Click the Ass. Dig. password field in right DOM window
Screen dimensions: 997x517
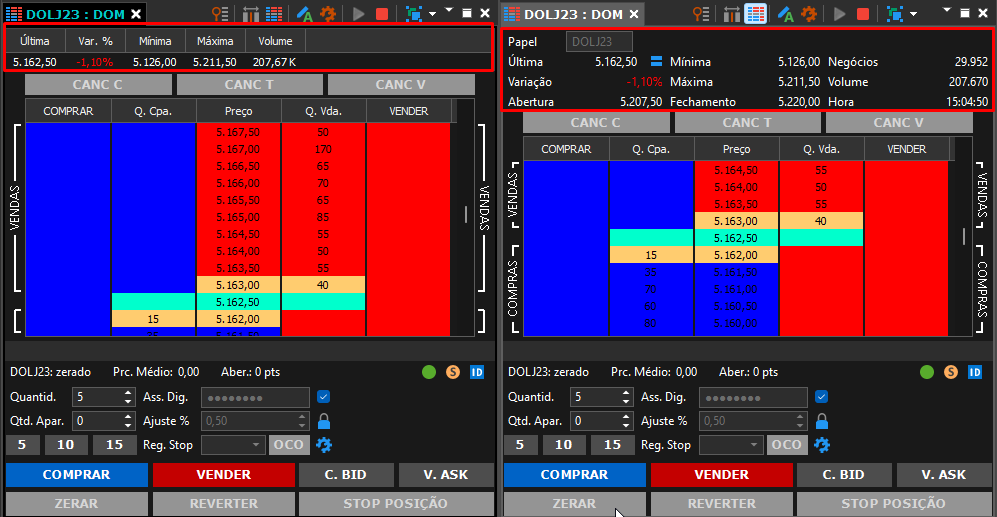(x=753, y=398)
